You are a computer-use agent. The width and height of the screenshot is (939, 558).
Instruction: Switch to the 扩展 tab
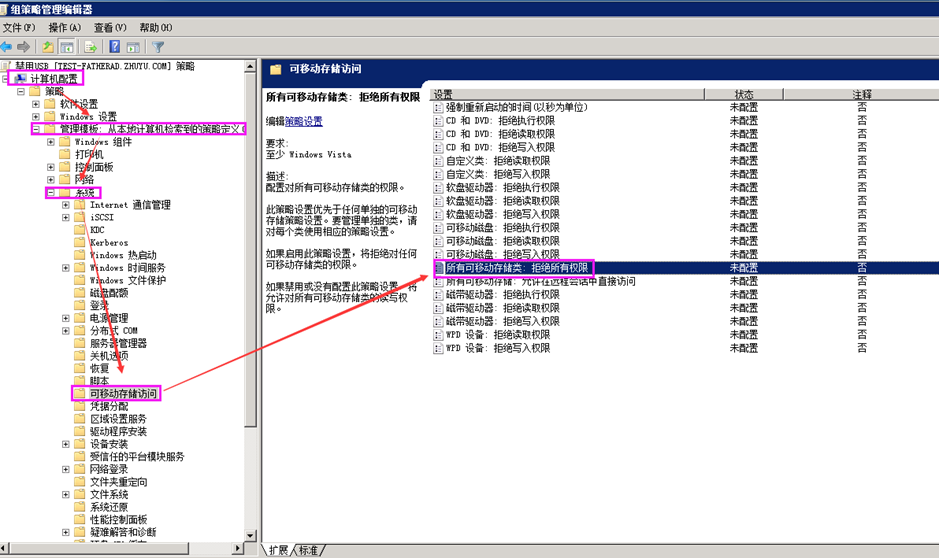click(x=278, y=550)
